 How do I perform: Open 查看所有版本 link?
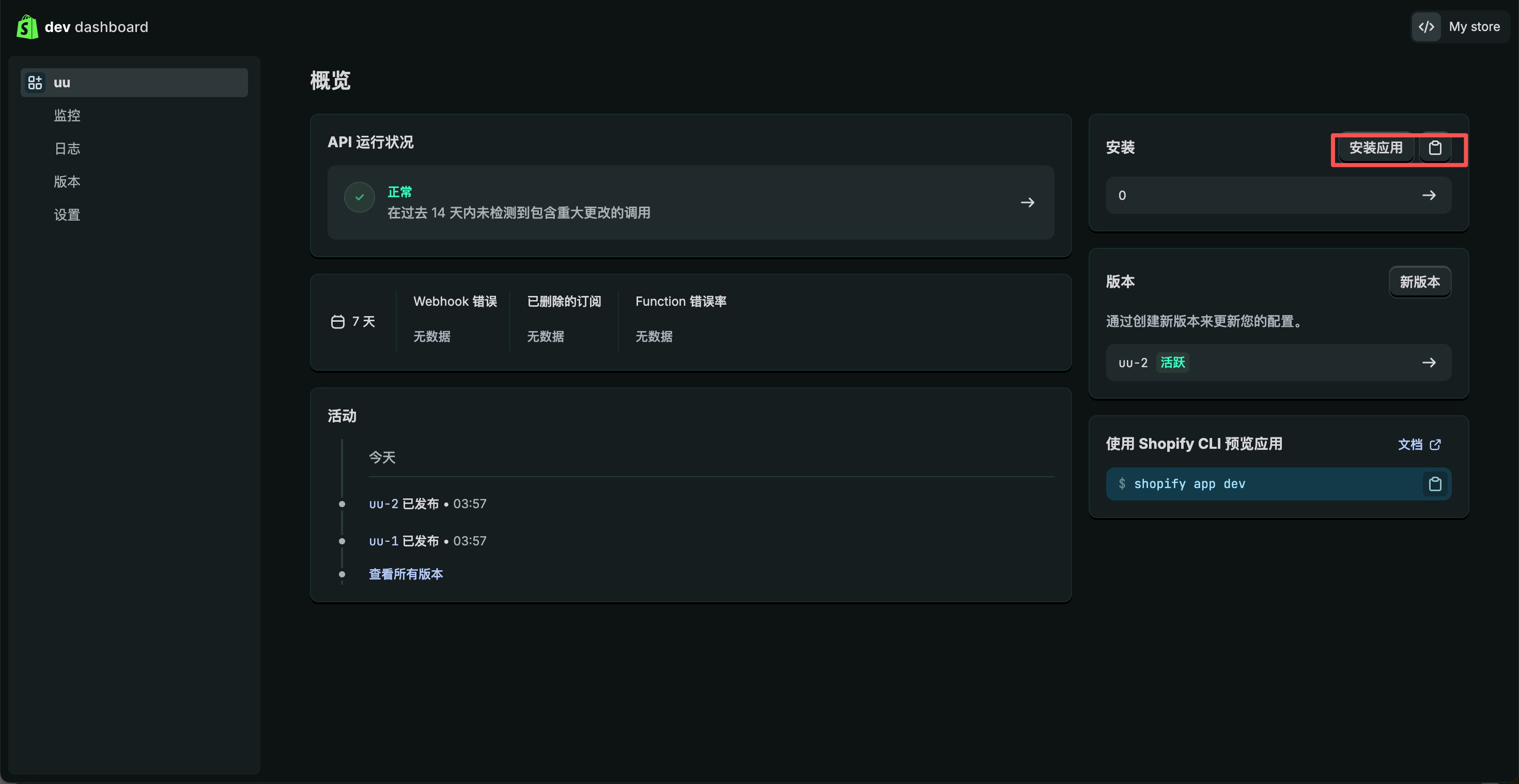point(406,574)
